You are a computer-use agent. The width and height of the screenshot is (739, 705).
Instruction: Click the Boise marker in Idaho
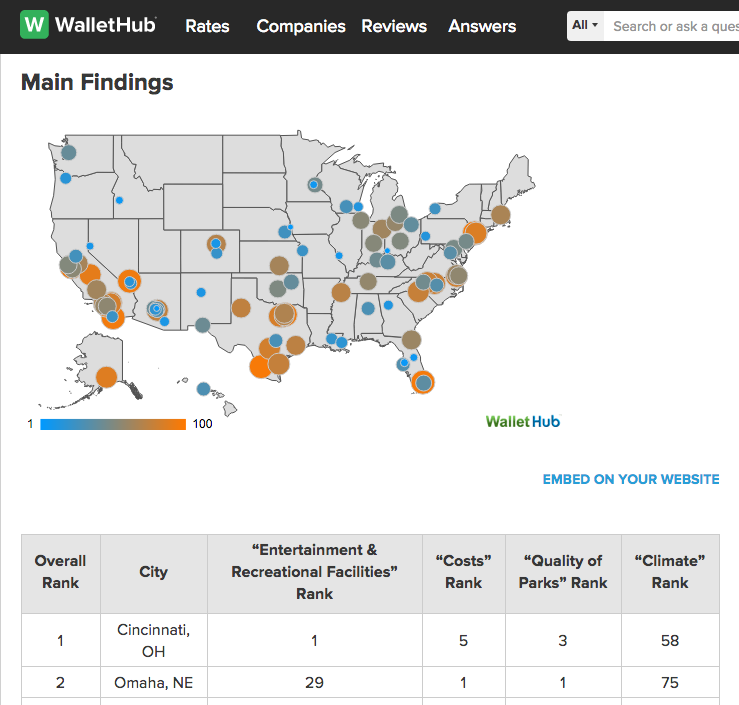(x=120, y=200)
